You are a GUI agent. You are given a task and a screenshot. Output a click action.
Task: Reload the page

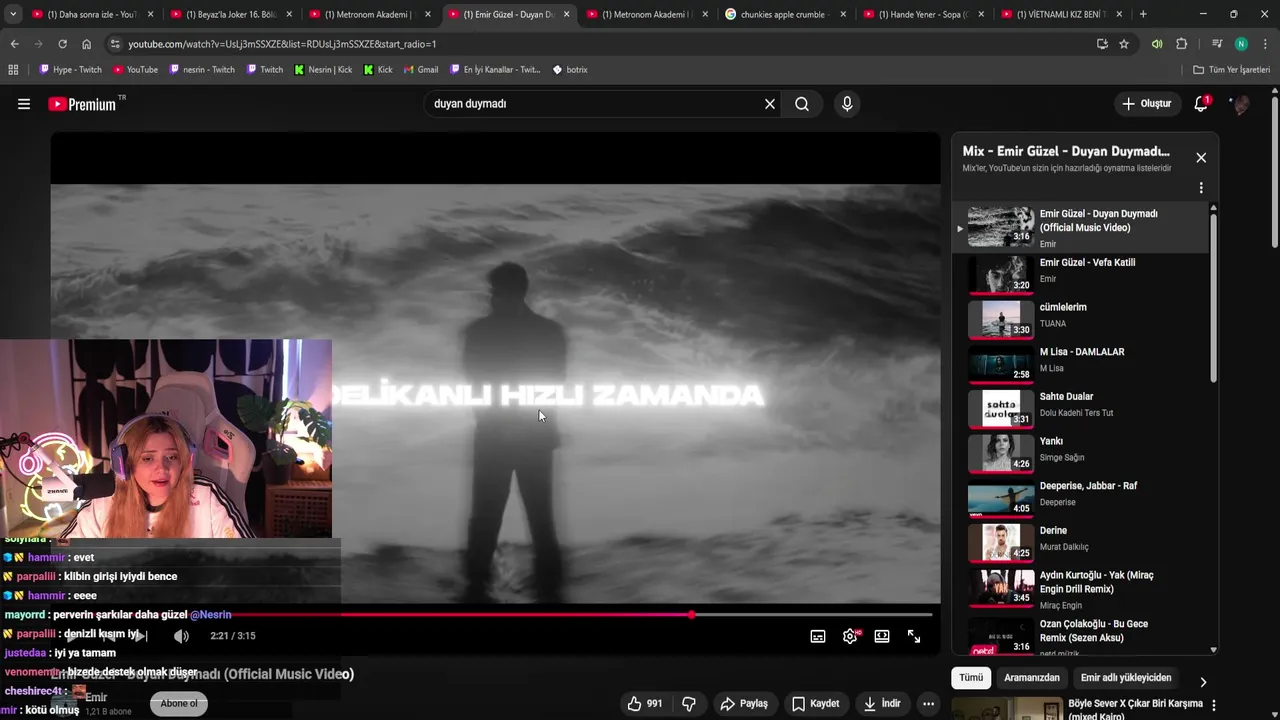[x=62, y=44]
